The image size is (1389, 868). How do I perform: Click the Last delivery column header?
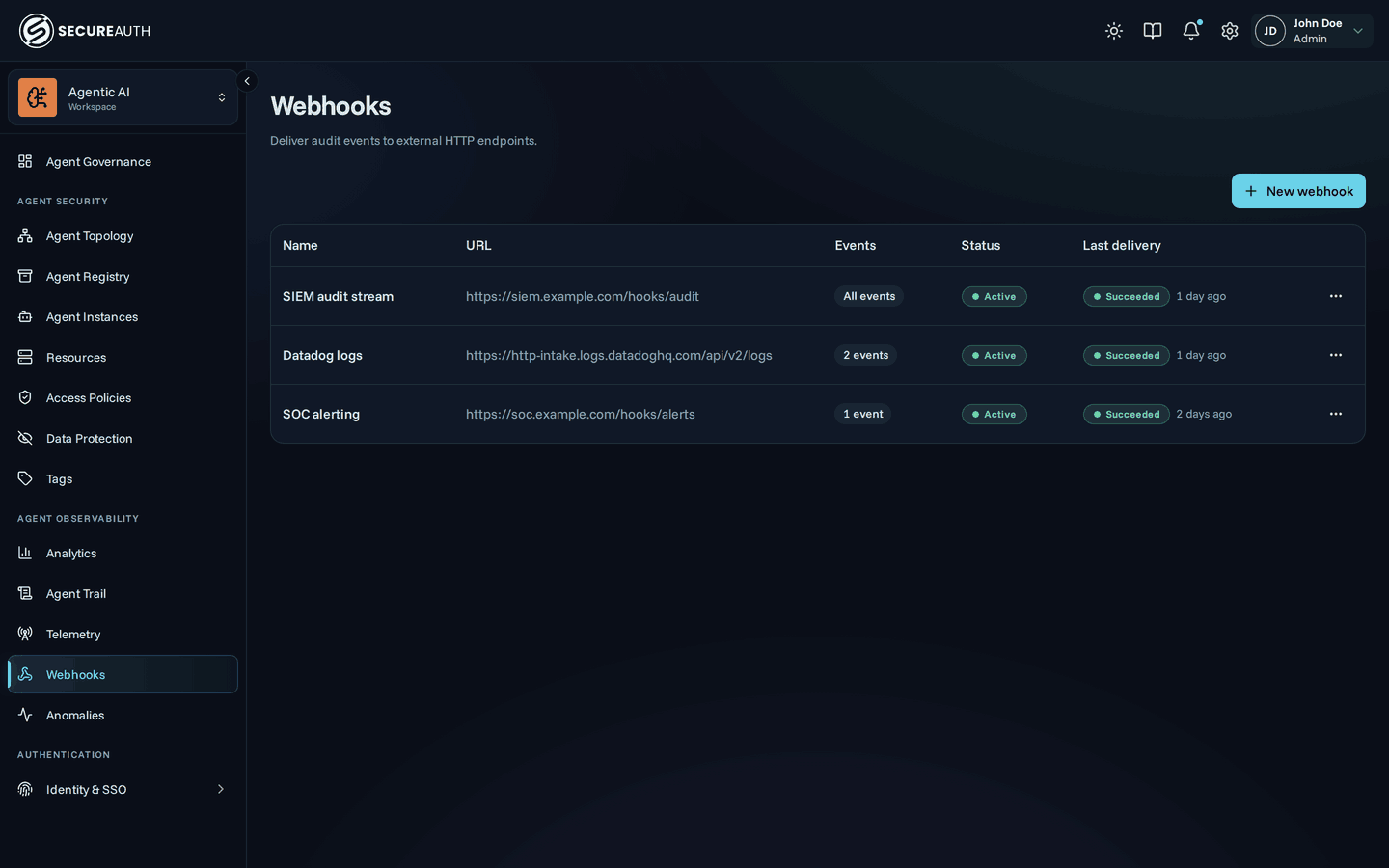pyautogui.click(x=1122, y=245)
